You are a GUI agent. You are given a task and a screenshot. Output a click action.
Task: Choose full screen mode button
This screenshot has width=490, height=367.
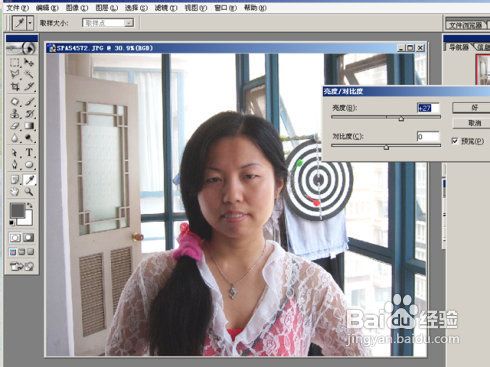[x=30, y=252]
